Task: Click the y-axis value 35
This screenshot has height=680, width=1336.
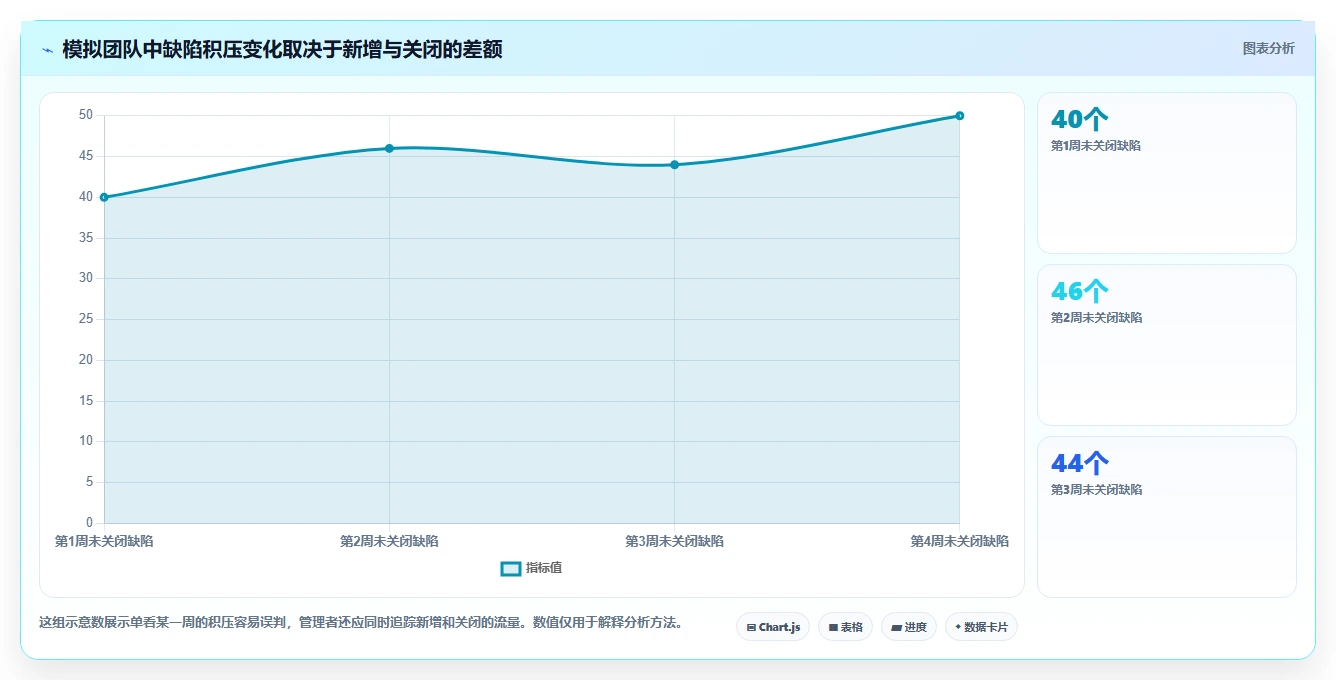Action: 86,238
